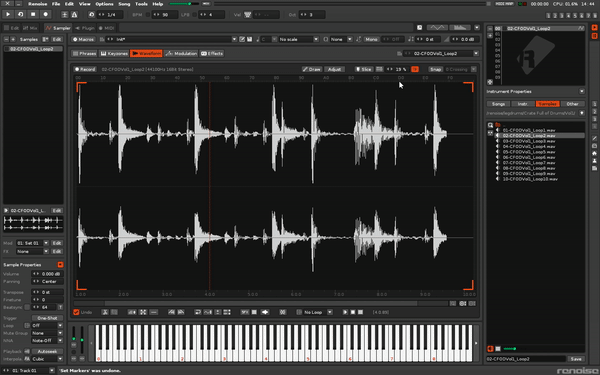Open the NNA Note-Off dropdown

point(47,341)
